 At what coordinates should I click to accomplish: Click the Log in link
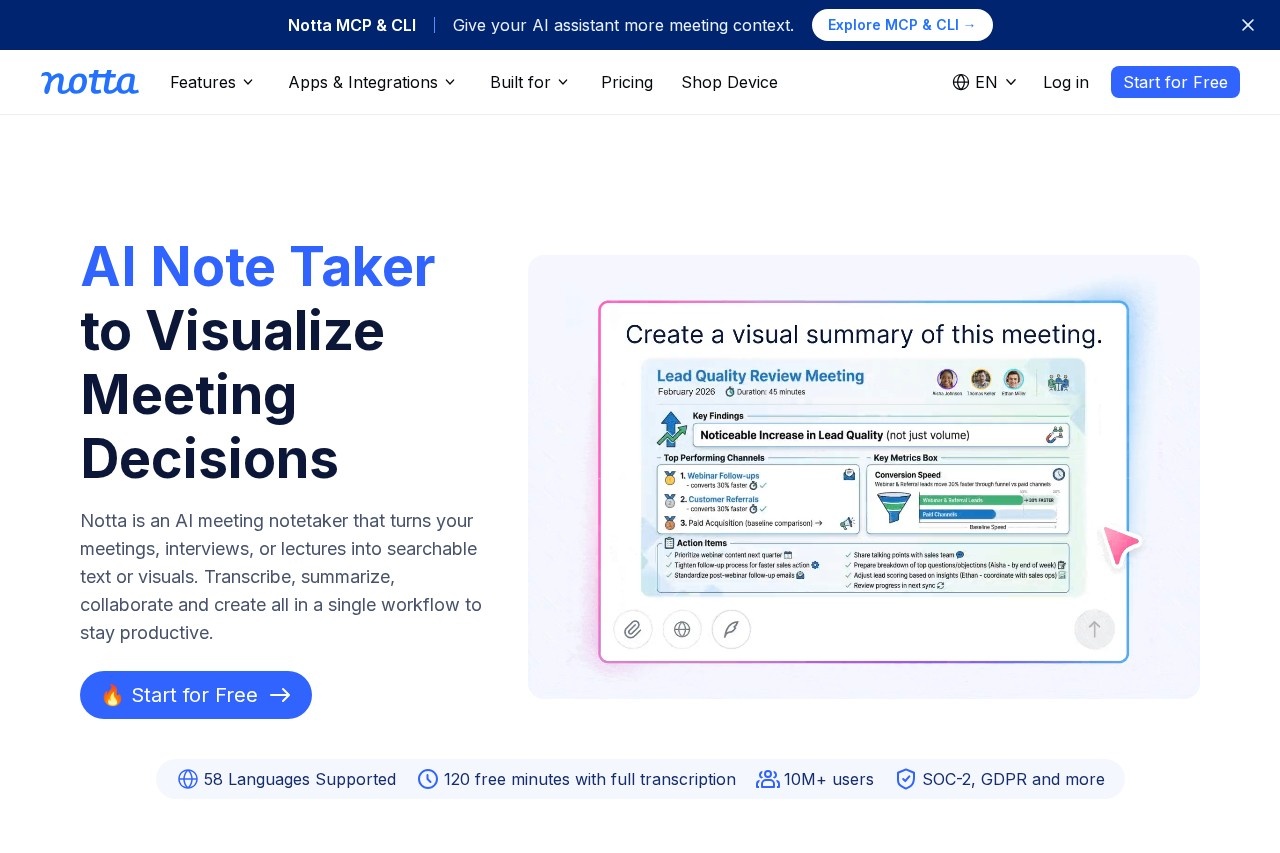(1066, 82)
